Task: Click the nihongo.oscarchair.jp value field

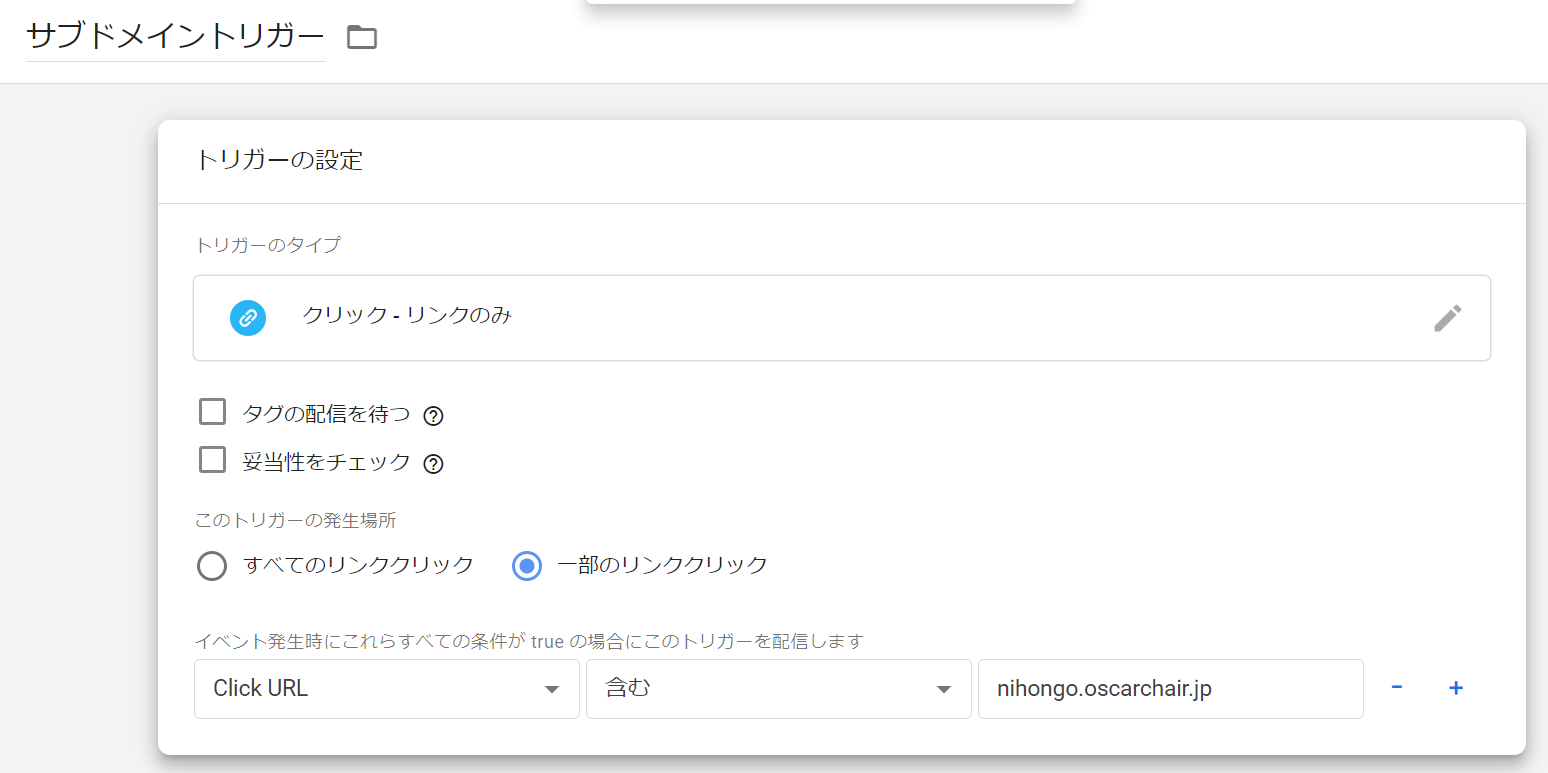Action: (x=1170, y=689)
